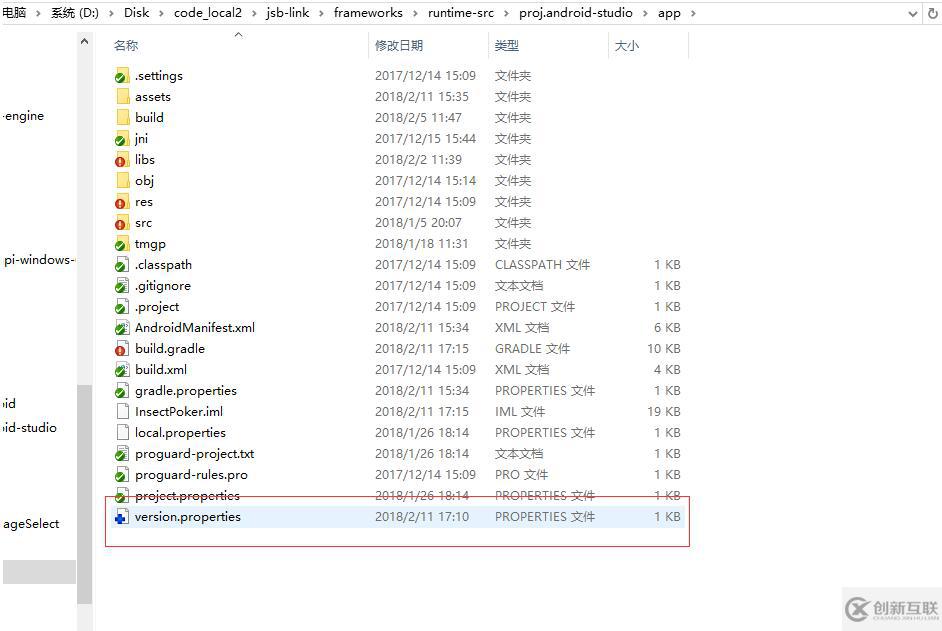942x631 pixels.
Task: Click the .project file icon
Action: (122, 307)
